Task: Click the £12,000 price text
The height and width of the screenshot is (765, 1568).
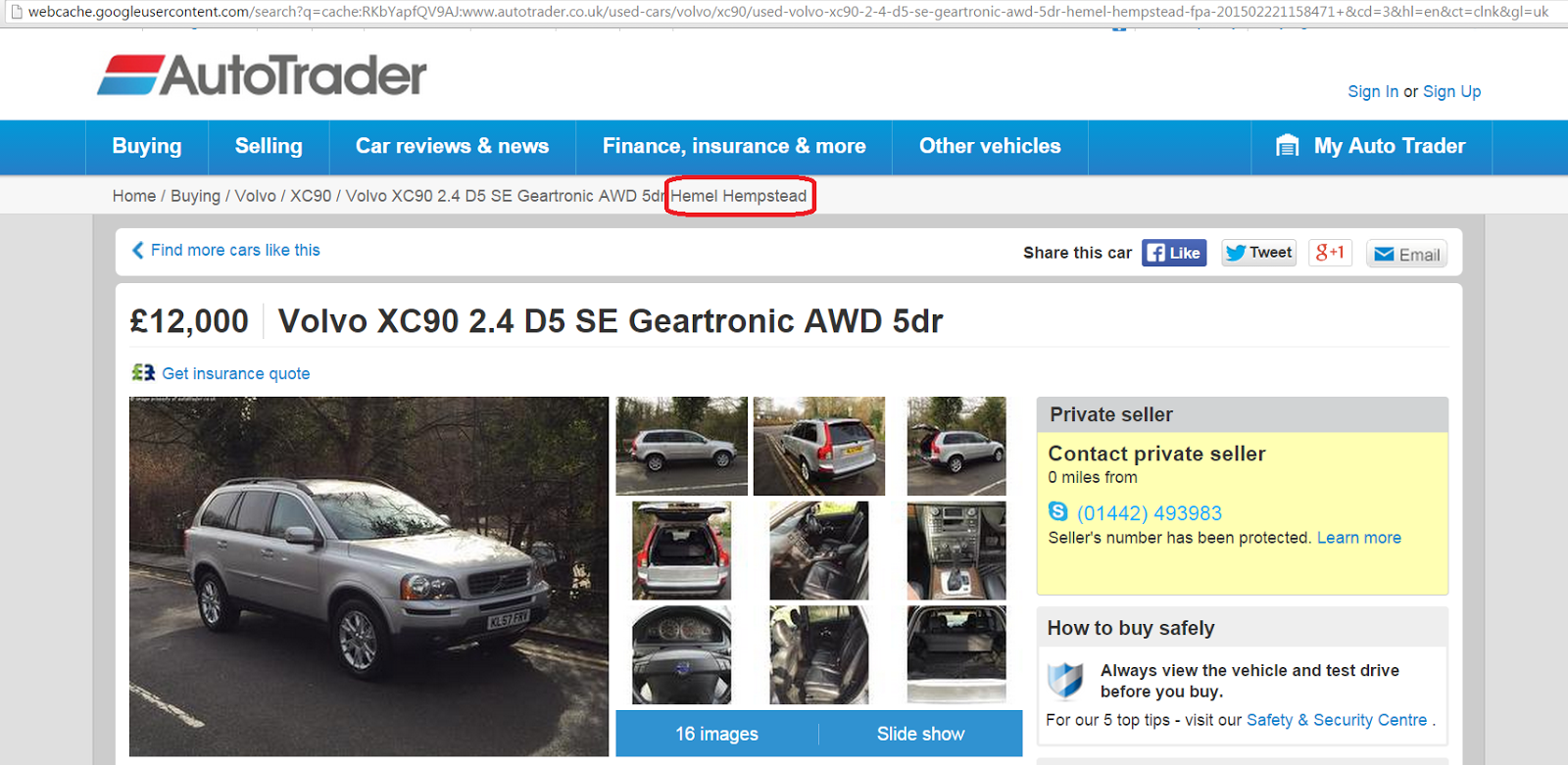Action: [x=190, y=321]
